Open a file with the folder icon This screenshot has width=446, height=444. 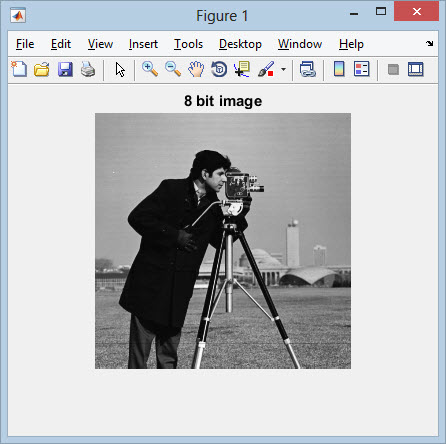click(42, 69)
